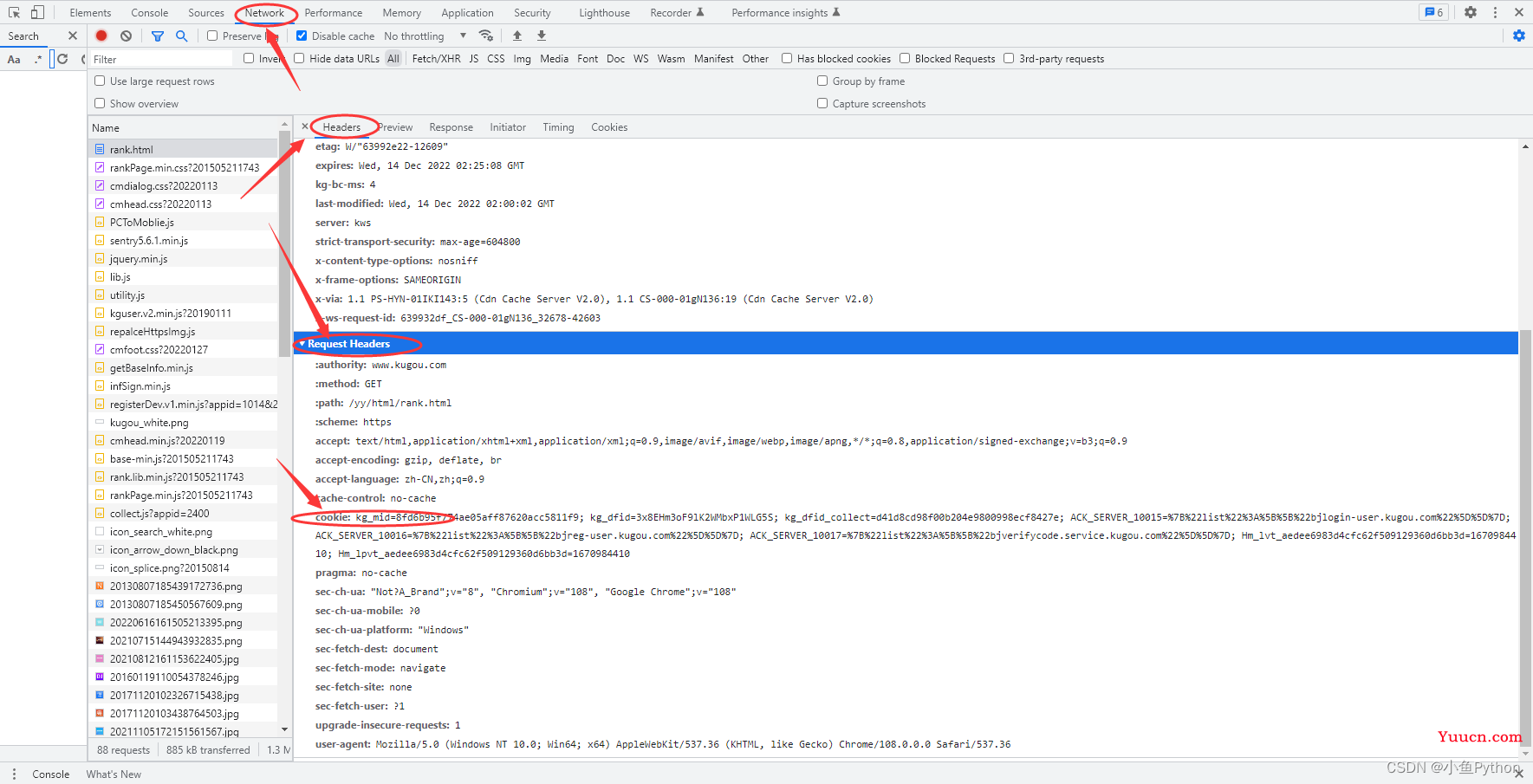The width and height of the screenshot is (1533, 784).
Task: Toggle match case Aa in search
Action: coord(14,59)
